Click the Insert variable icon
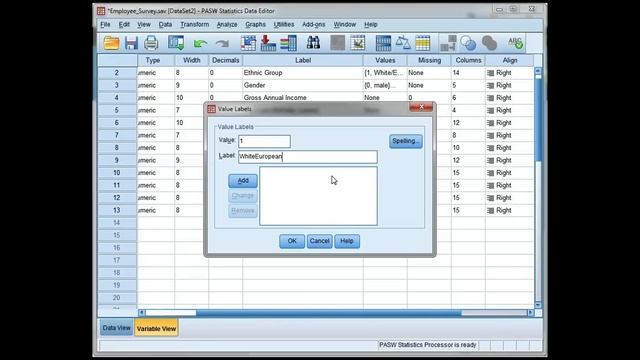The image size is (640, 360). 357,43
